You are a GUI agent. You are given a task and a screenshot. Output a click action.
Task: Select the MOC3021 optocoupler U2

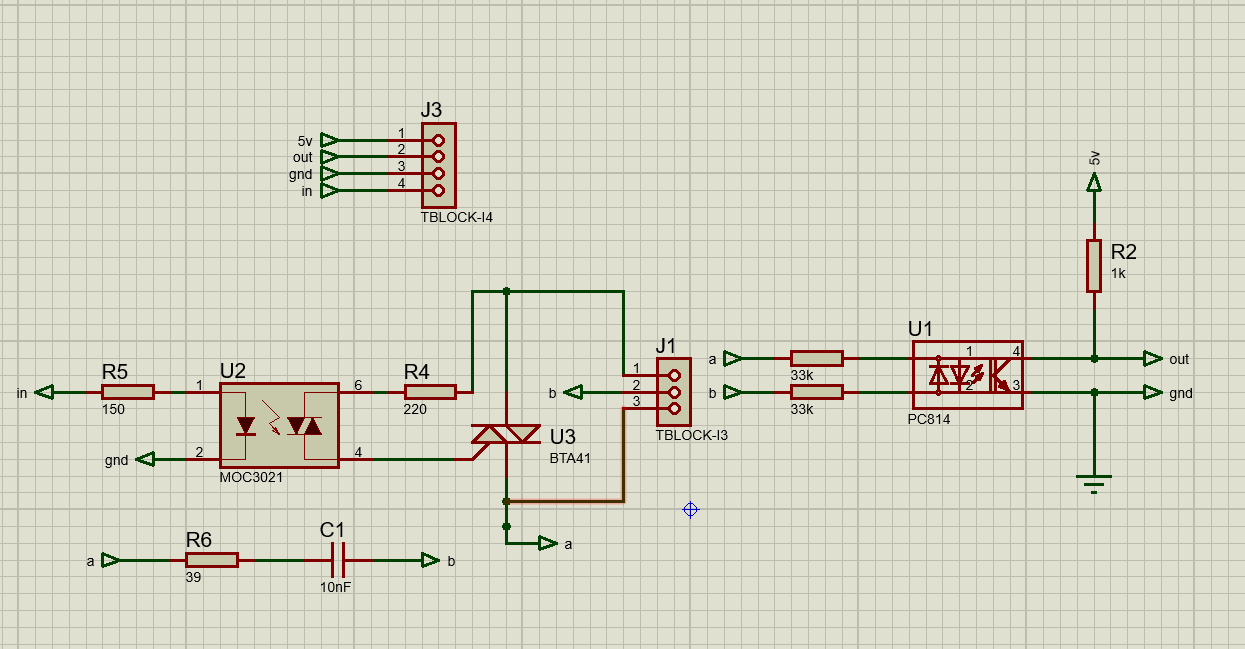[x=279, y=426]
